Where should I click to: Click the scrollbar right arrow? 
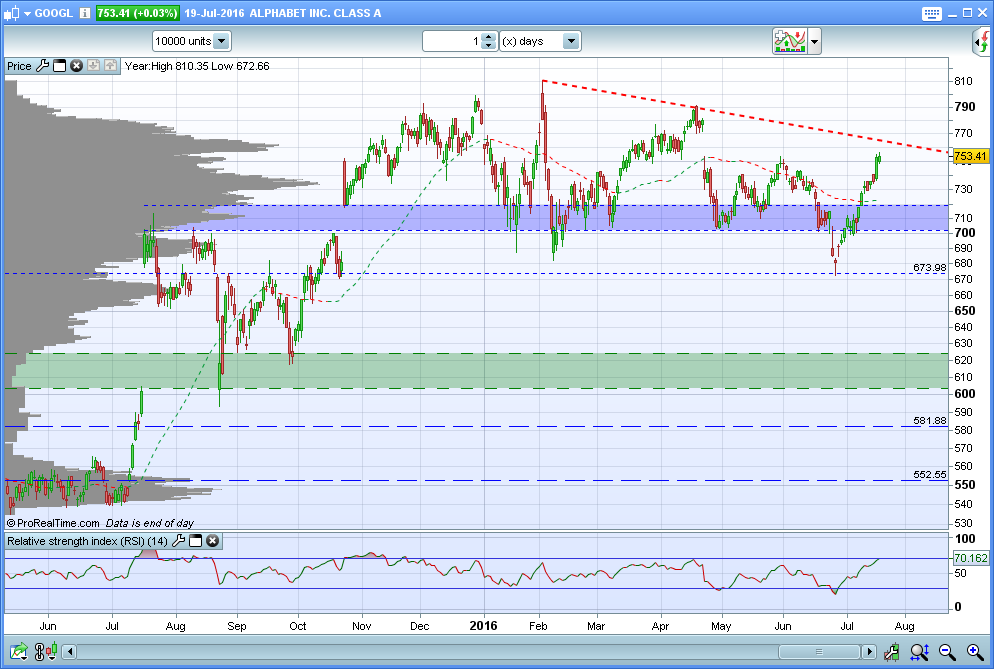(869, 651)
